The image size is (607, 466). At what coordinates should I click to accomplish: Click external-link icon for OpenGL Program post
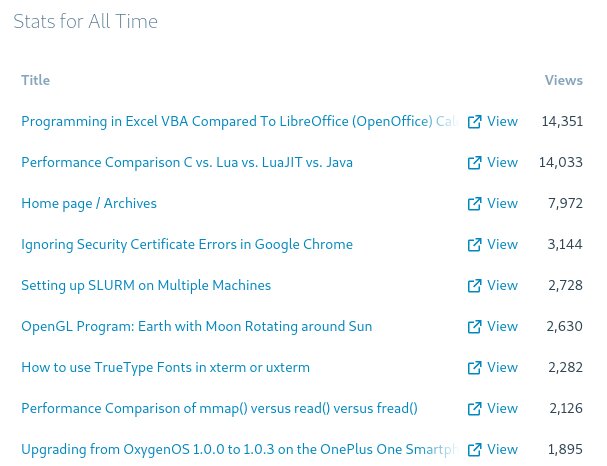click(475, 327)
